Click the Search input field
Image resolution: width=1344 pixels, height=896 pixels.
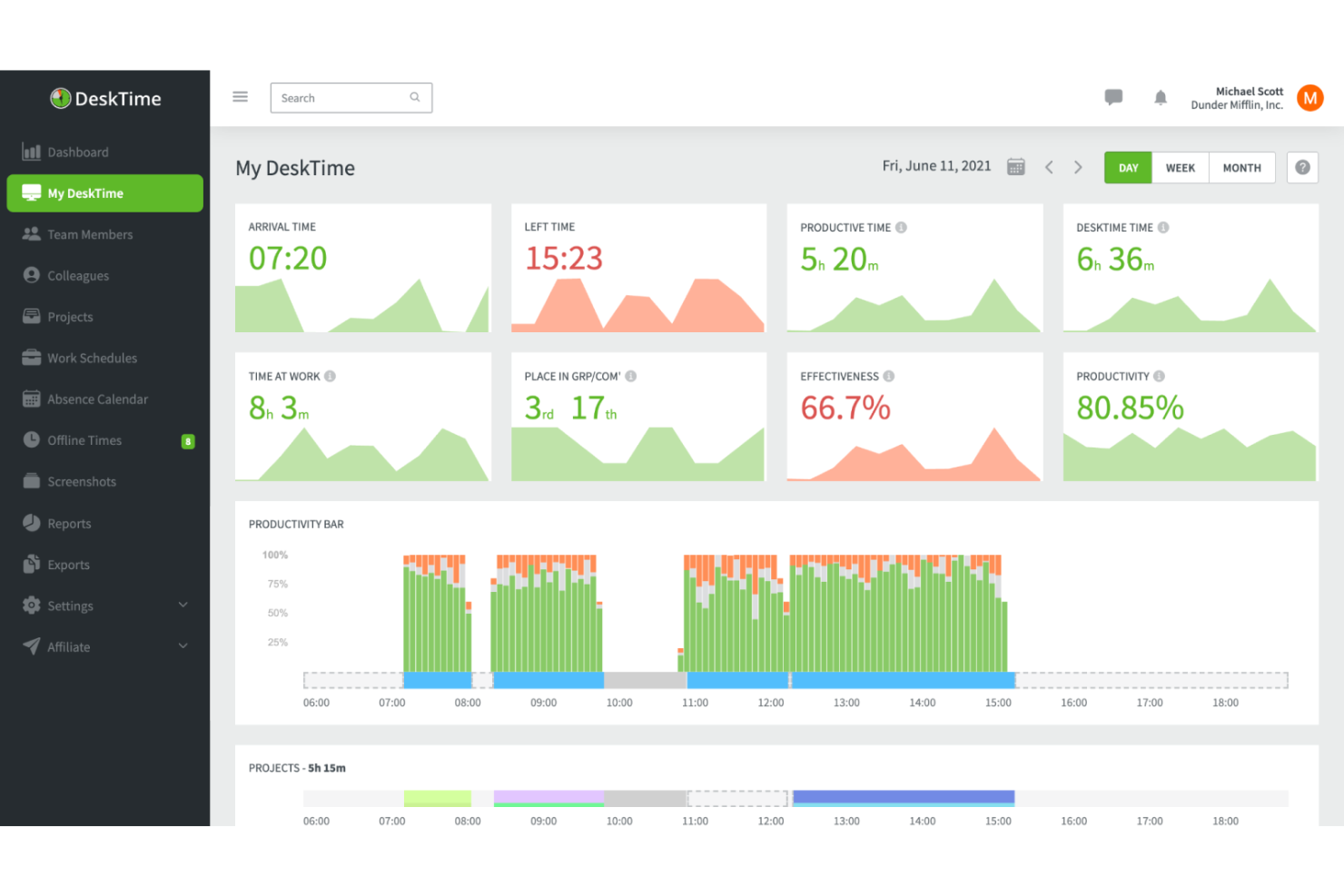pos(351,98)
